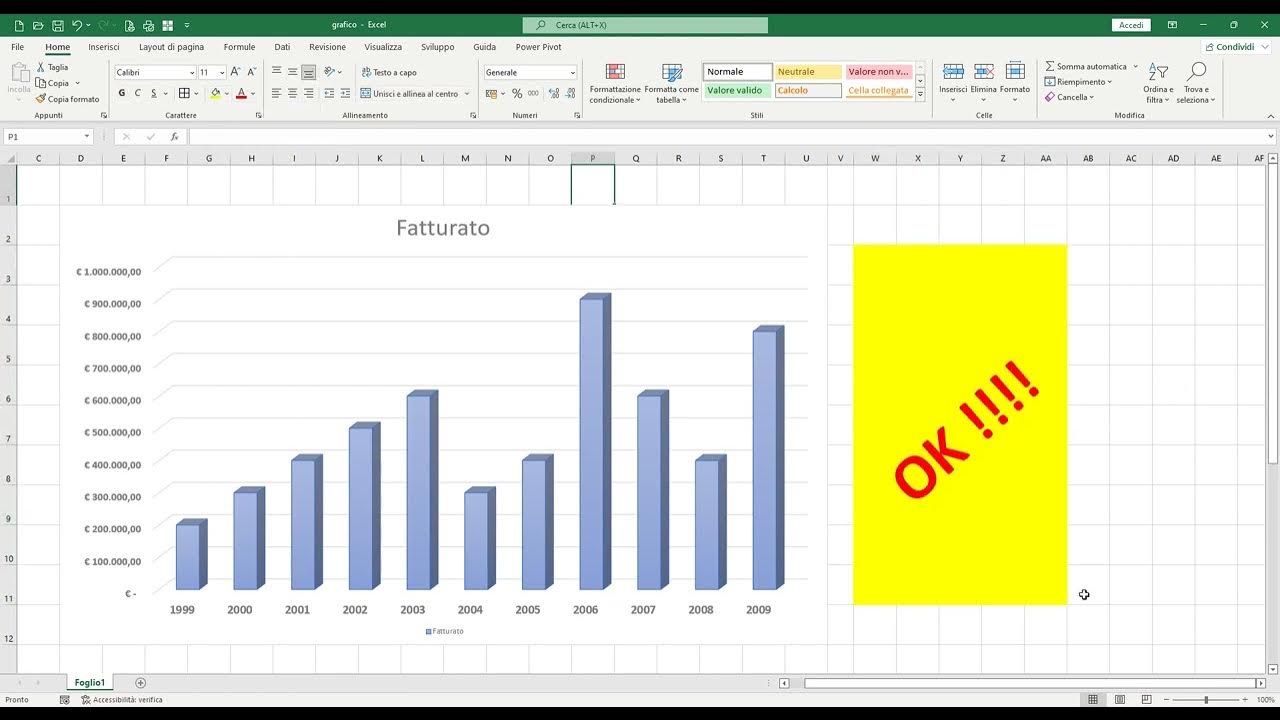The width and height of the screenshot is (1280, 720).
Task: Apply percent style number format
Action: pos(517,93)
